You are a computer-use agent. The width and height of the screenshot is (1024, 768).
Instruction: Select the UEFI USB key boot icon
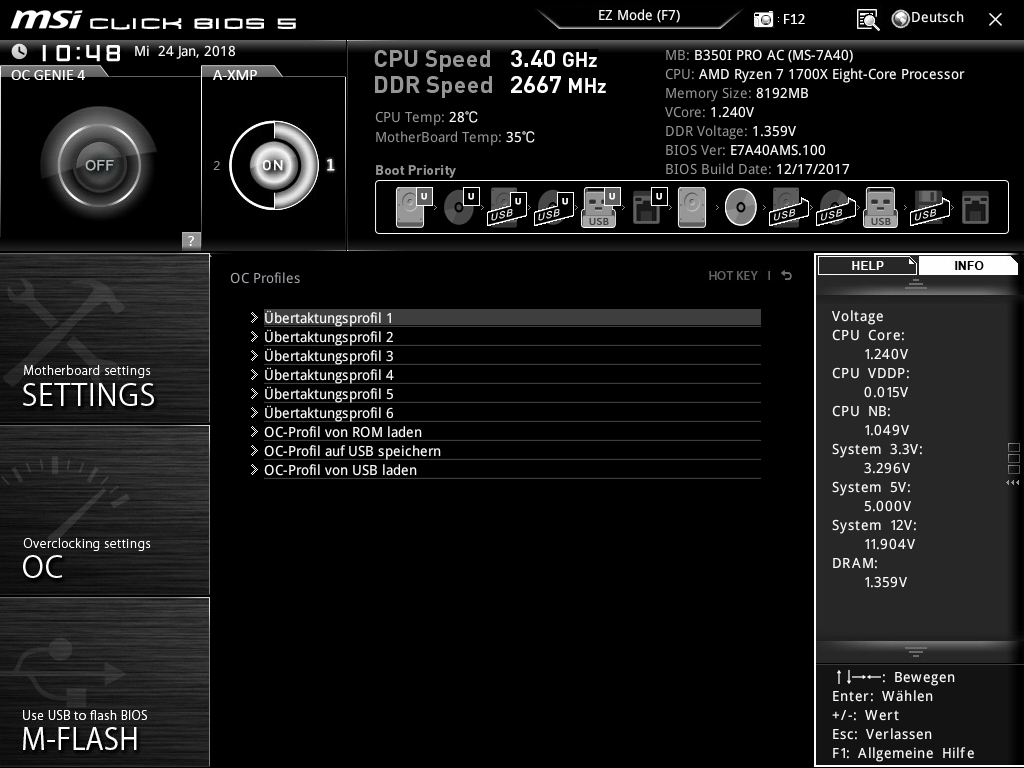(601, 207)
